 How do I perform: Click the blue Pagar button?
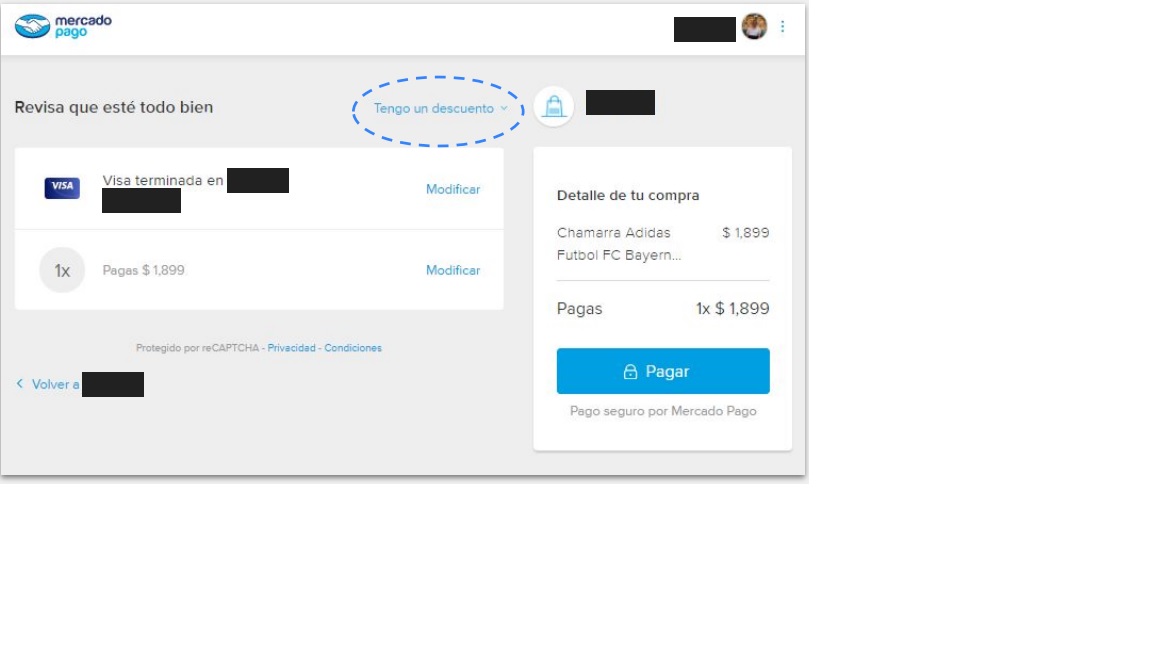pyautogui.click(x=663, y=371)
